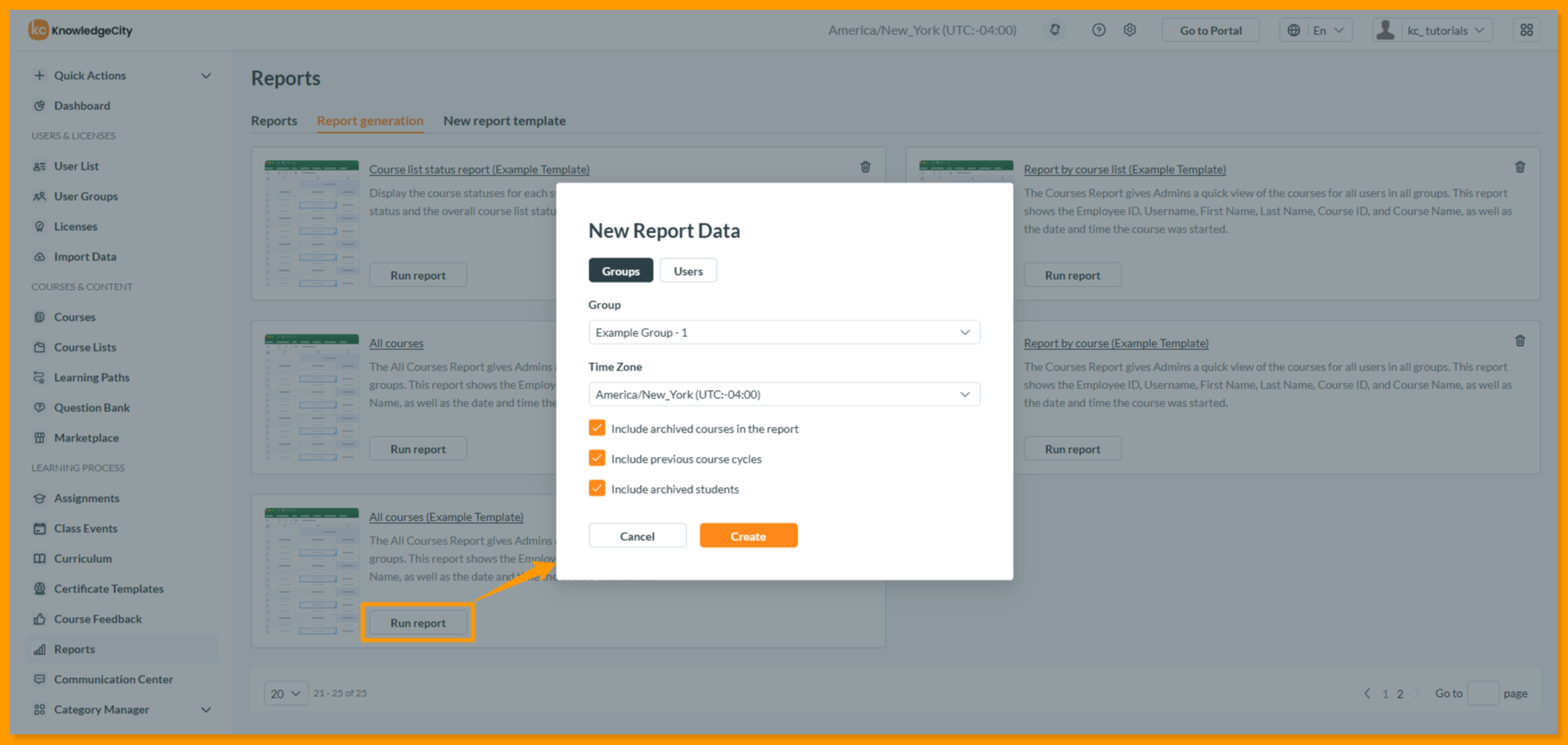Switch to Users in New Report Data
1568x745 pixels.
[688, 271]
